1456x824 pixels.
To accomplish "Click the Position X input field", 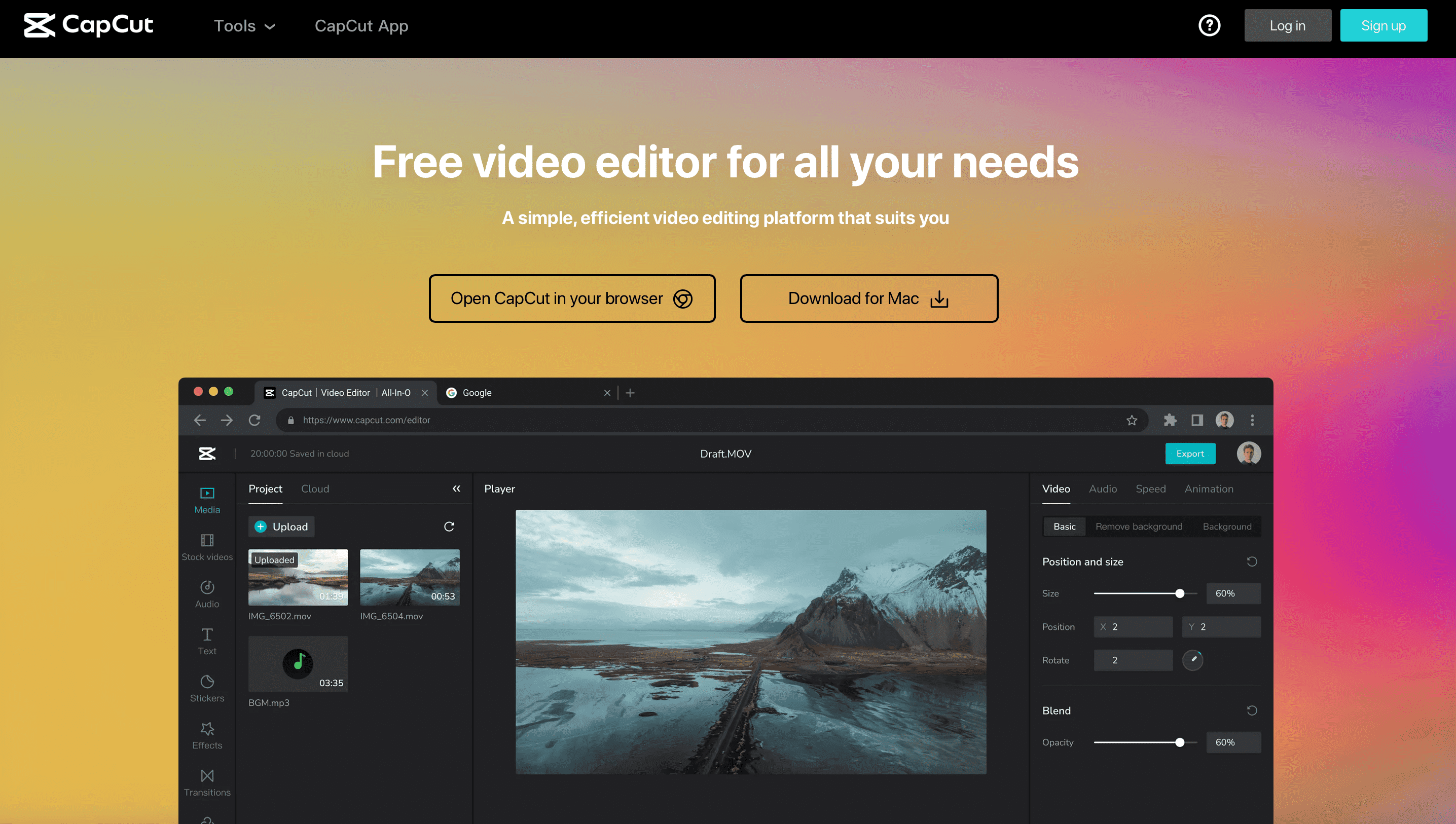I will pos(1133,626).
